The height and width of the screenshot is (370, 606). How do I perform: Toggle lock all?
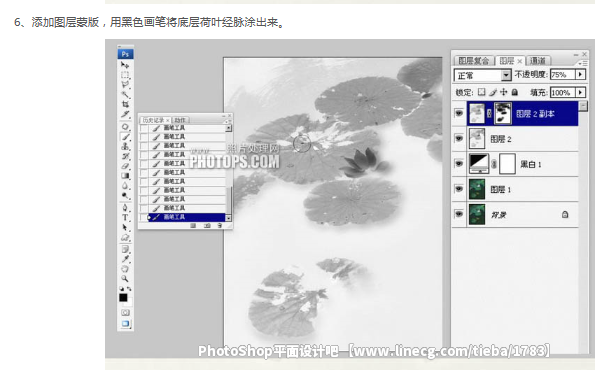(x=514, y=92)
